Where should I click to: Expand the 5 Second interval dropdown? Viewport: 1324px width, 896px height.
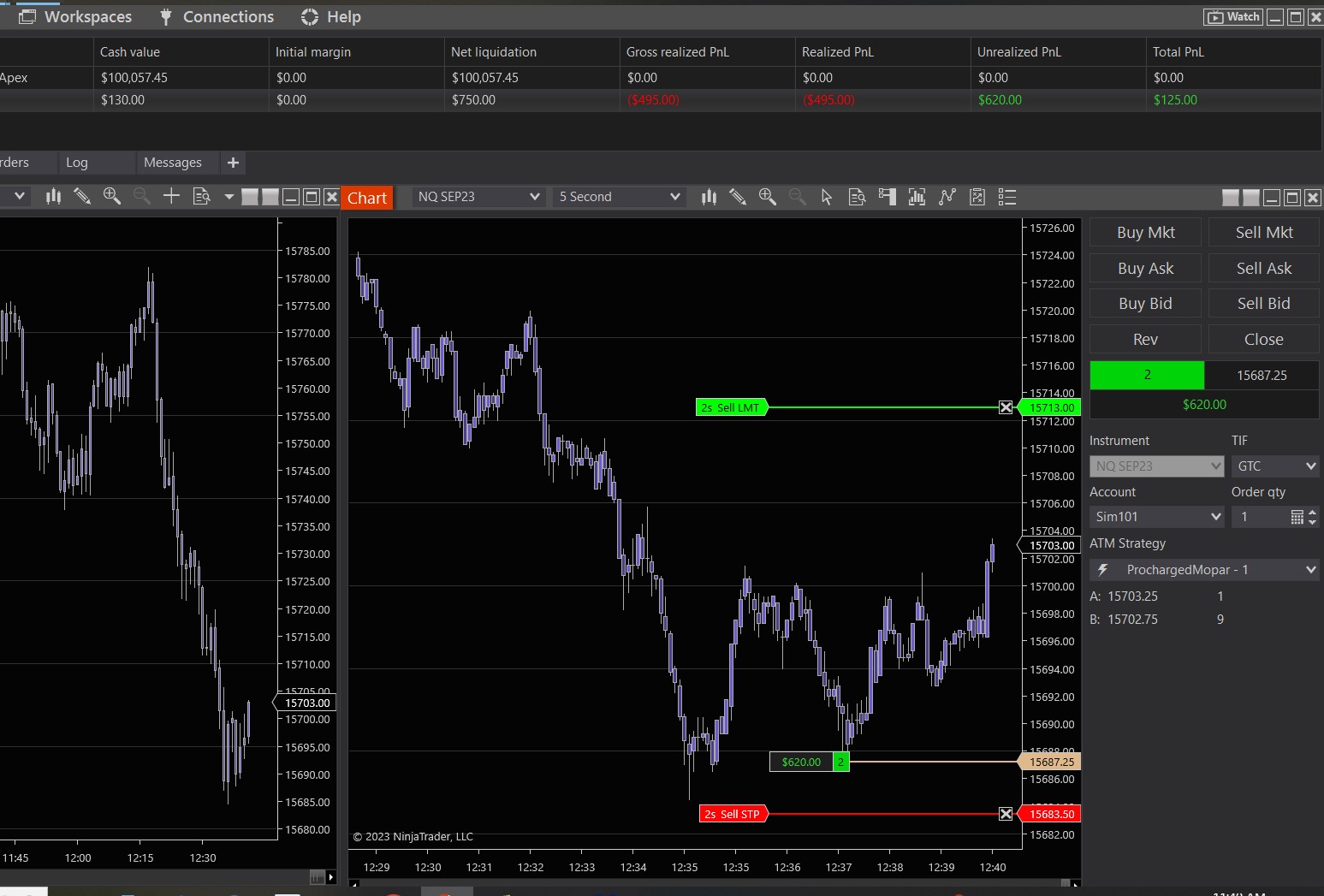(674, 197)
